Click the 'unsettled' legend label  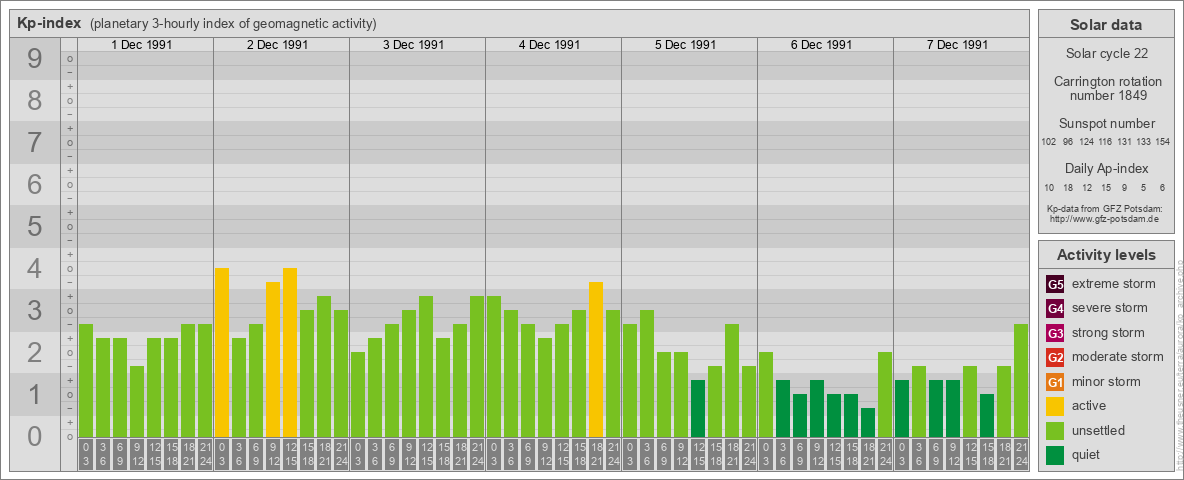[1099, 430]
